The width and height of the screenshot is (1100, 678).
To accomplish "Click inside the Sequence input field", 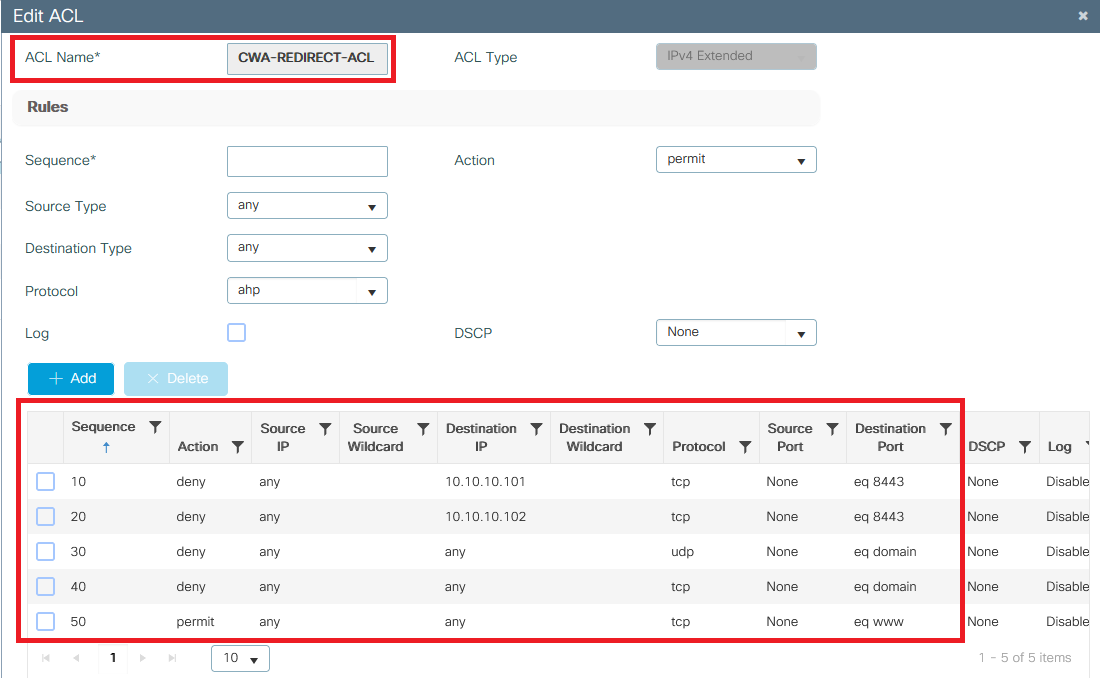I will (x=307, y=161).
